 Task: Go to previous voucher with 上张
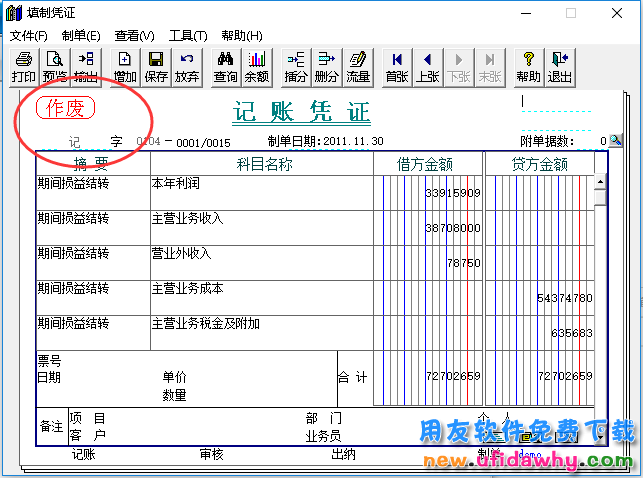coord(428,66)
